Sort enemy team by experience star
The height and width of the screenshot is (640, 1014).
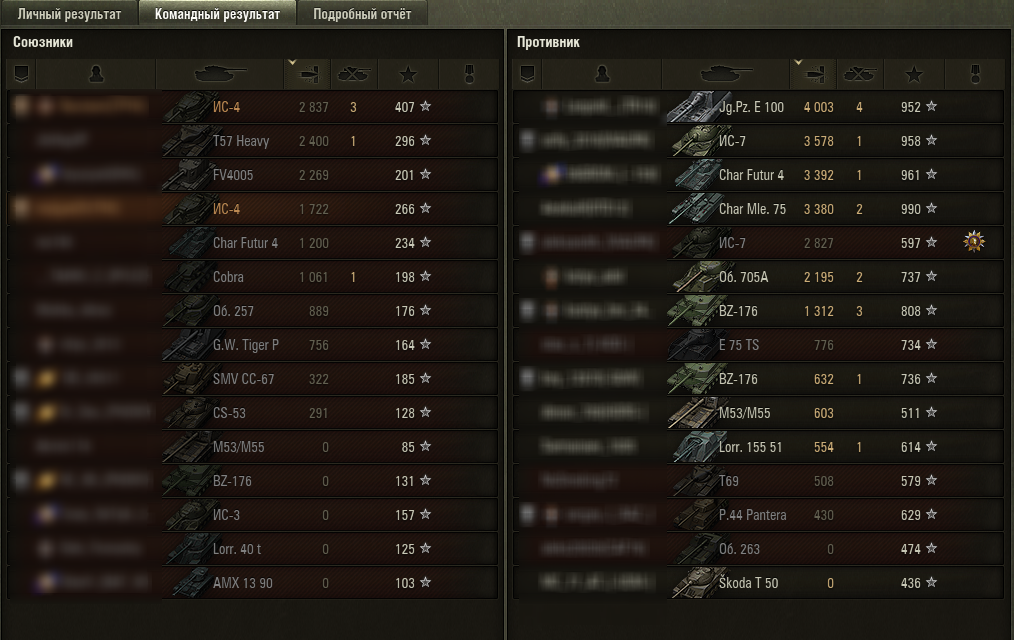[x=914, y=74]
